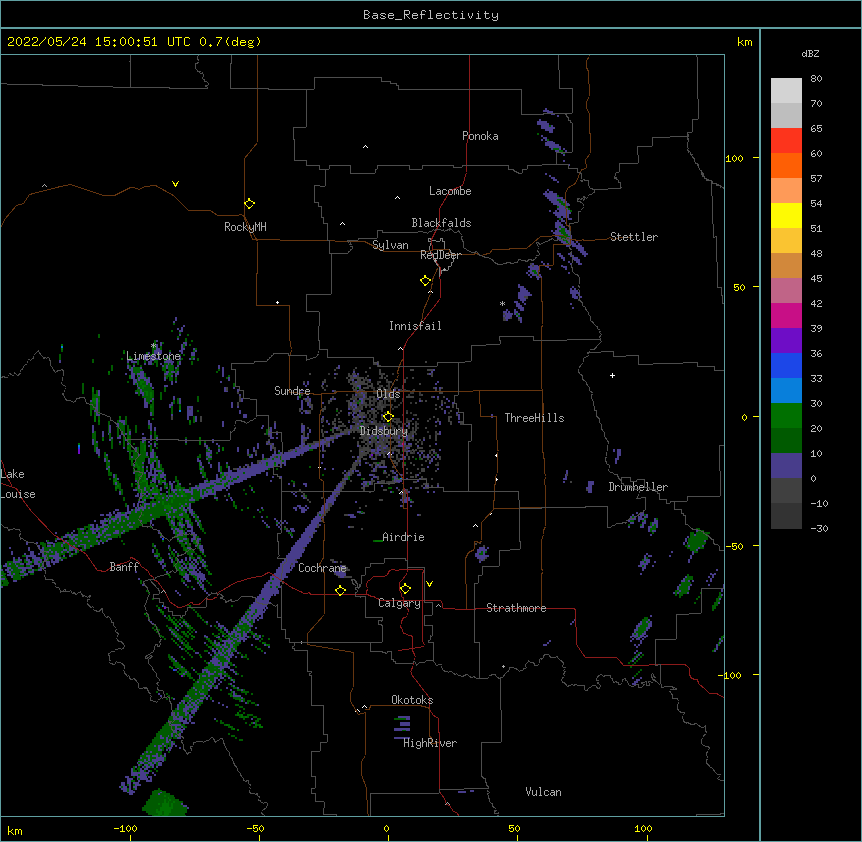Click the yellow V marker northeast of Calgary

tap(429, 584)
